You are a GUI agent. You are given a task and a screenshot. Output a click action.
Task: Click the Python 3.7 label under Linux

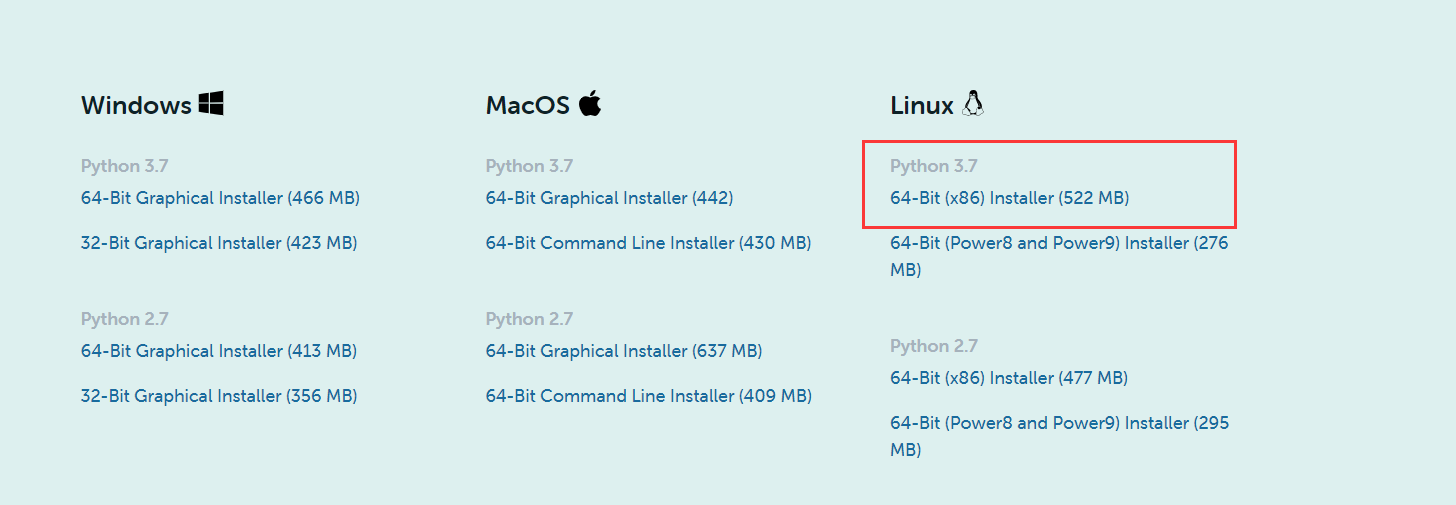pos(933,166)
